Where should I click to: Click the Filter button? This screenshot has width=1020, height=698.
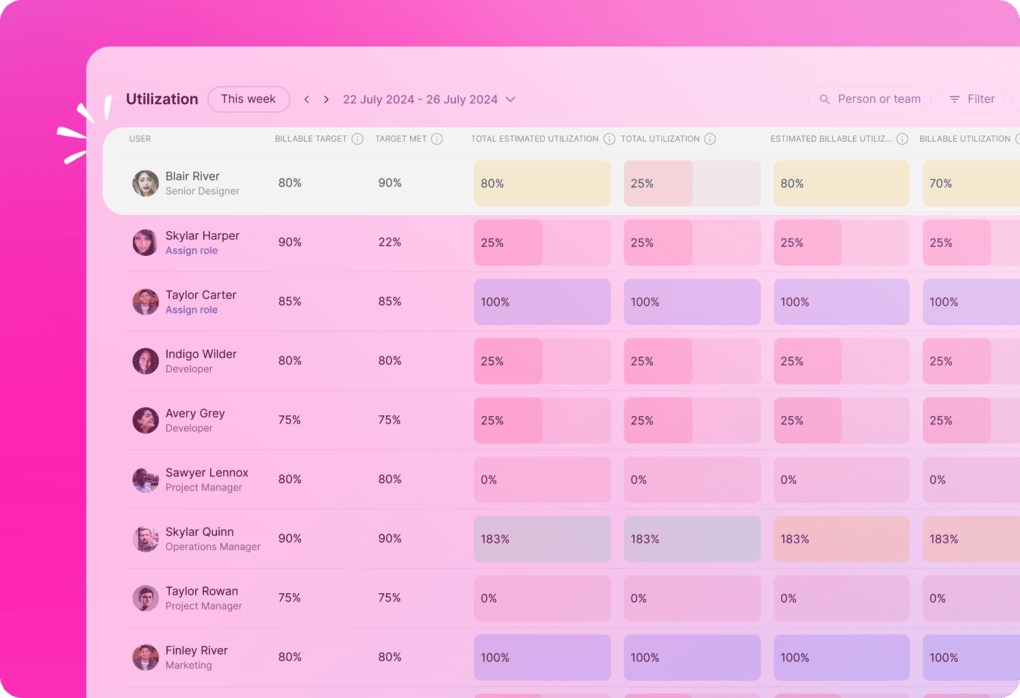[x=971, y=98]
